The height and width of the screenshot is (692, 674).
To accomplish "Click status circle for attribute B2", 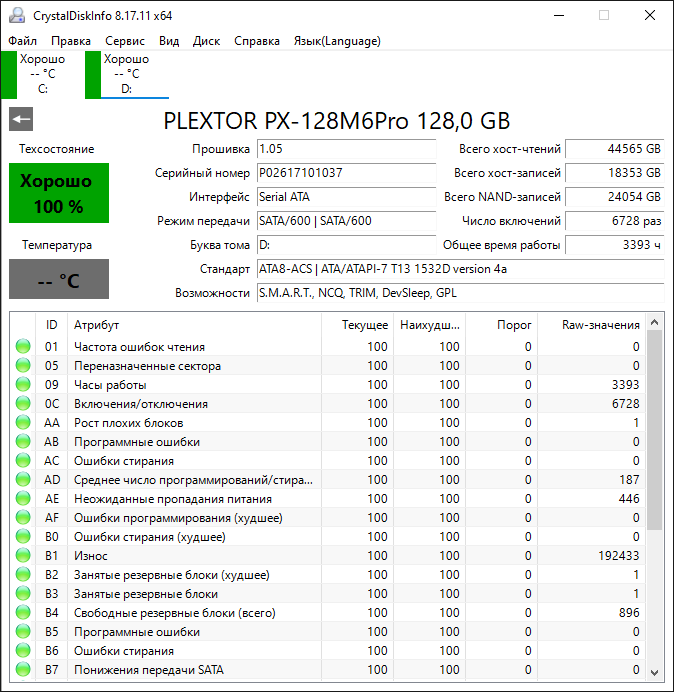I will point(23,574).
